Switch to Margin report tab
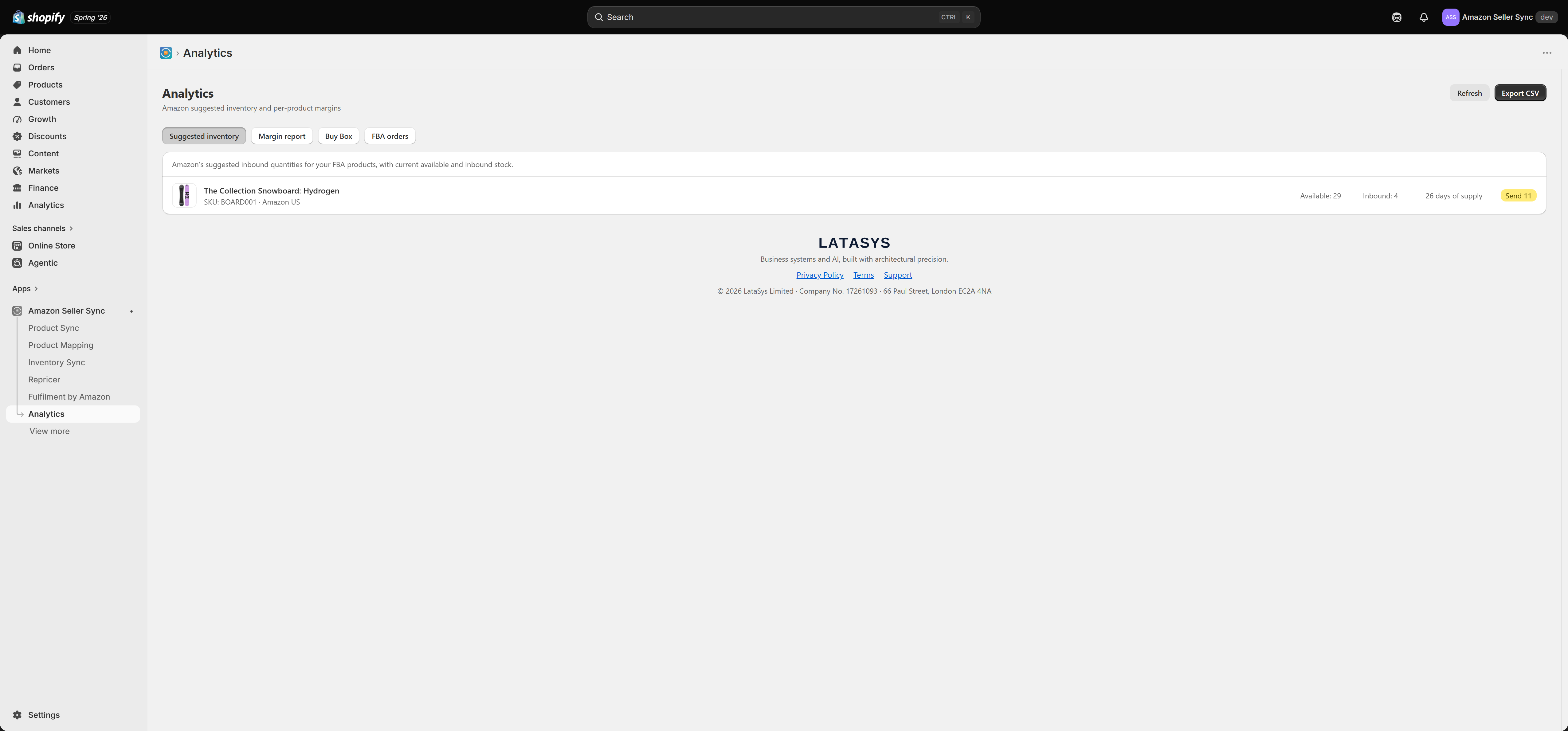The height and width of the screenshot is (731, 1568). [x=282, y=136]
